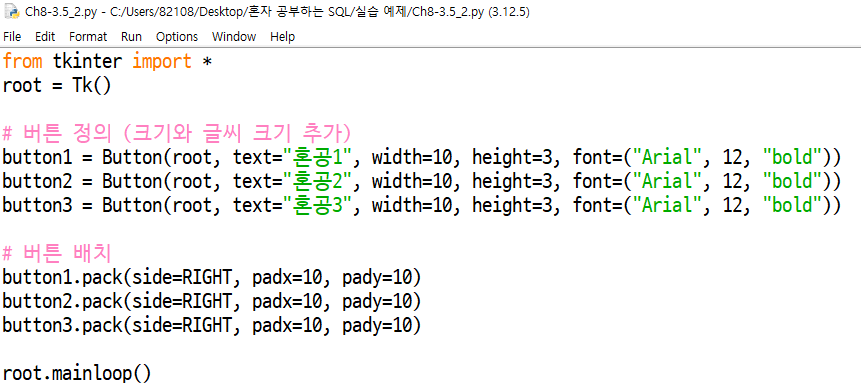The image size is (861, 390).
Task: Click the 'button1.pack(side=RIGHT' line
Action: click(x=212, y=278)
